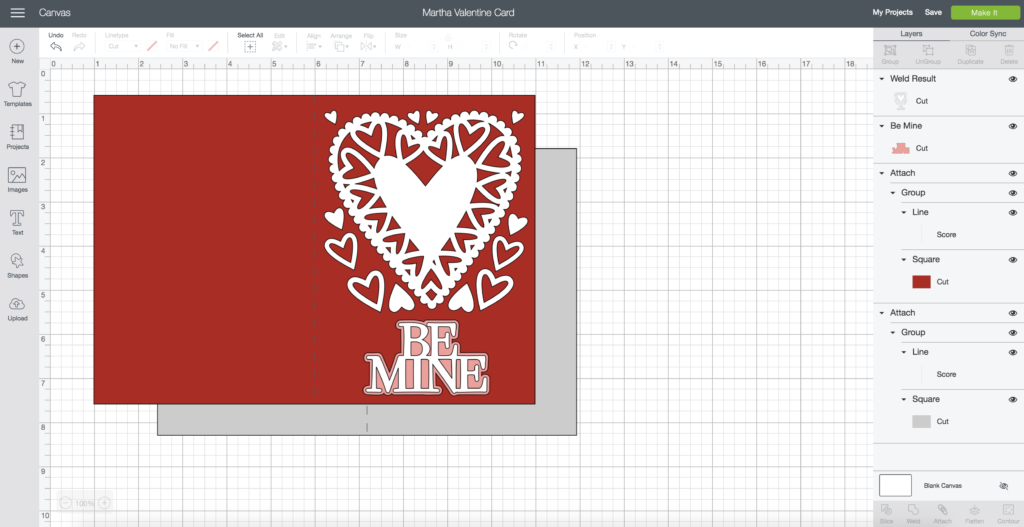1024x527 pixels.
Task: Open the Arrange dropdown
Action: point(342,46)
